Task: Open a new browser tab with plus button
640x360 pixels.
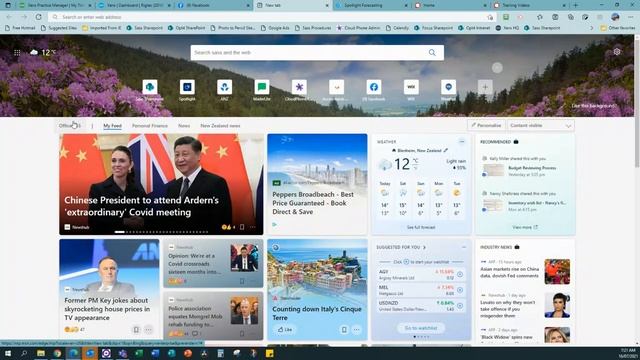Action: pos(576,5)
